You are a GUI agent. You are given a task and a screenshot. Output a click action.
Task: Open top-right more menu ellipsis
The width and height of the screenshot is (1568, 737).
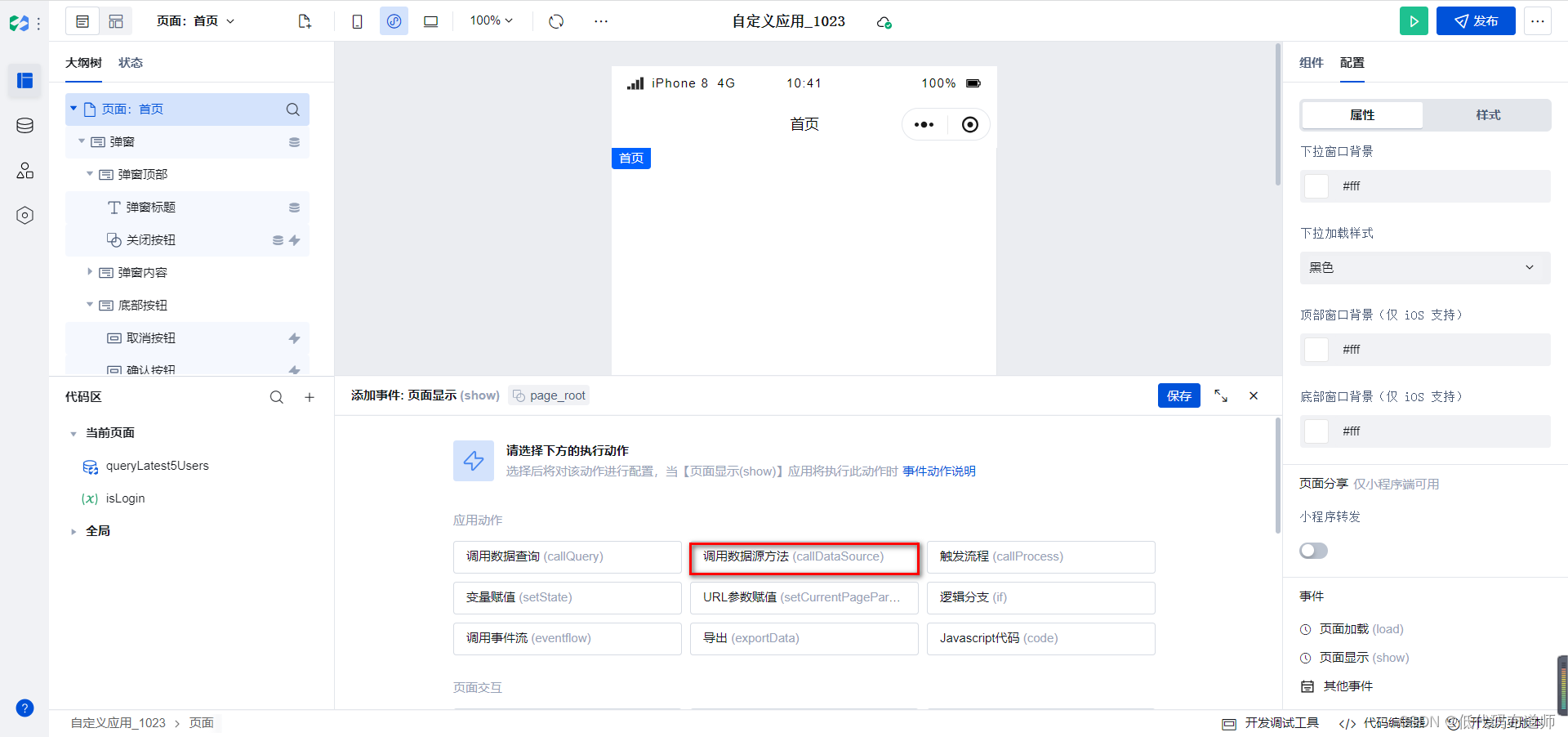click(1538, 21)
